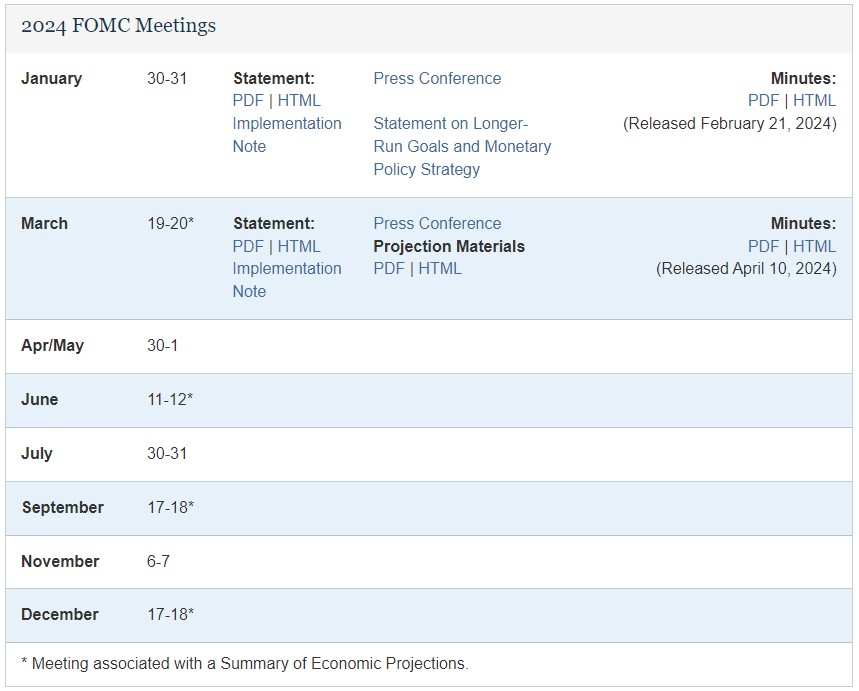Image resolution: width=859 pixels, height=691 pixels.
Task: Open January Statement PDF link
Action: coord(248,101)
